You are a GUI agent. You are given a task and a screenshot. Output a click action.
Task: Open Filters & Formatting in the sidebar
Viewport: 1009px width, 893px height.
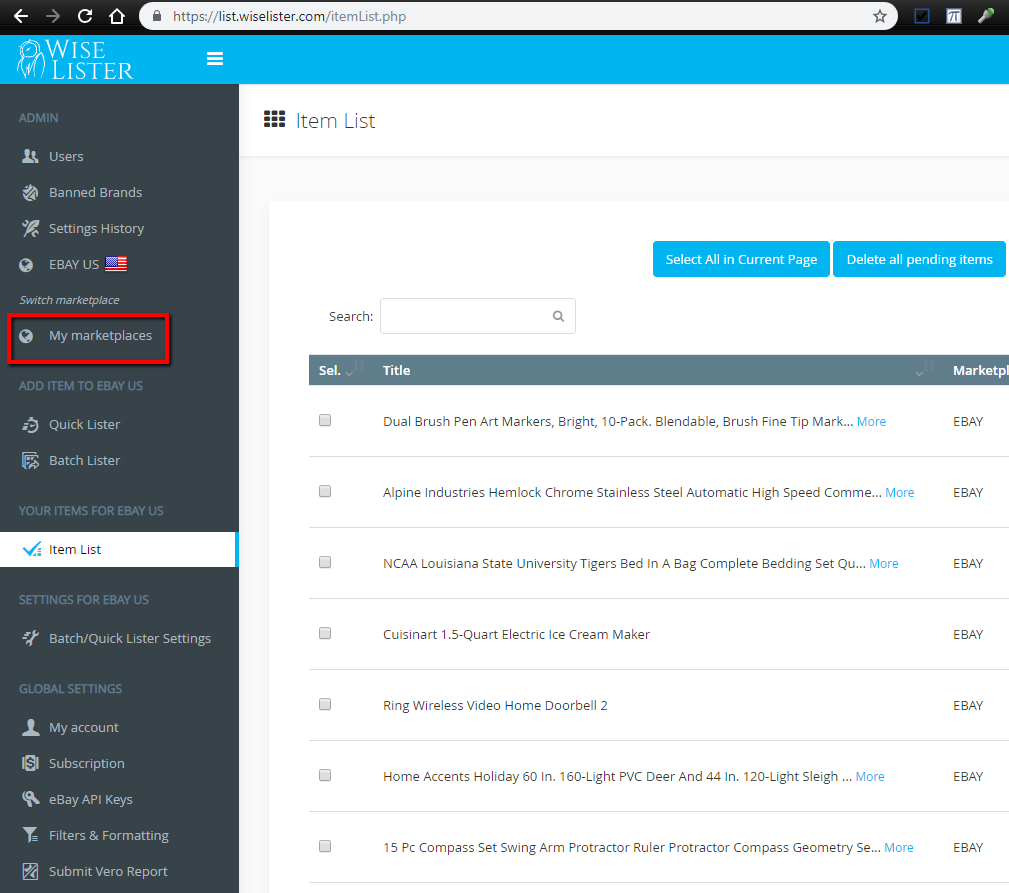tap(109, 835)
